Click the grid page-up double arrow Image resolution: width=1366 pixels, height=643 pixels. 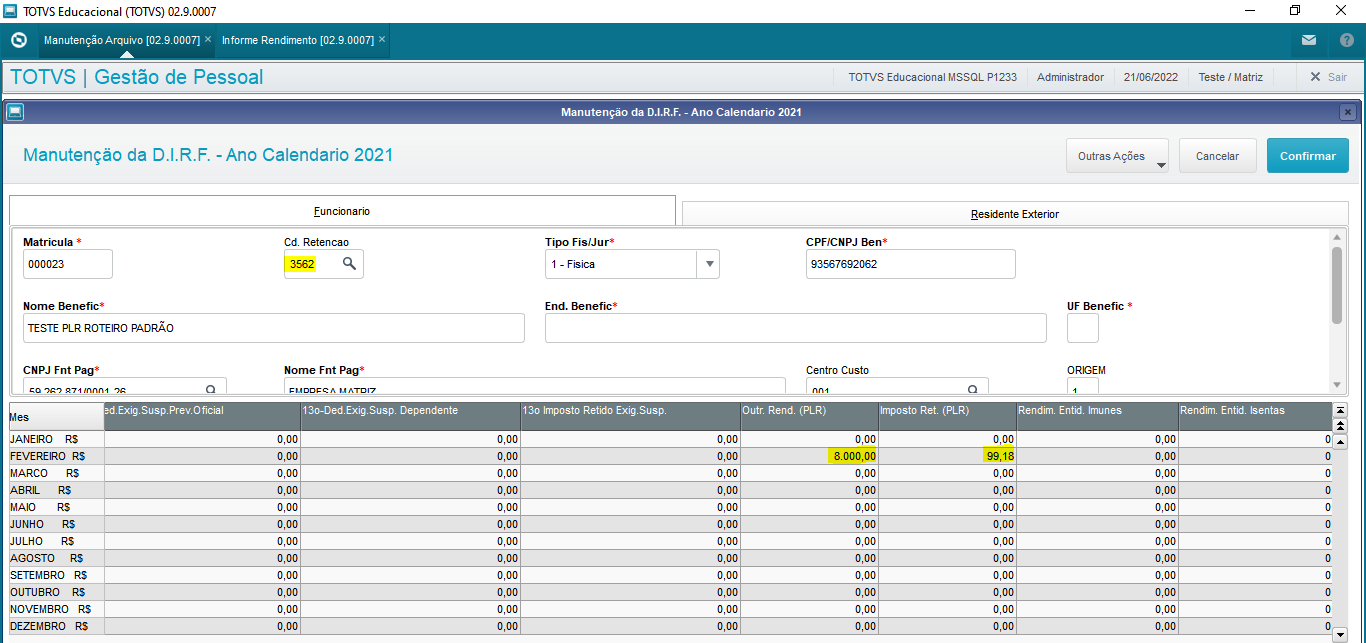point(1341,425)
